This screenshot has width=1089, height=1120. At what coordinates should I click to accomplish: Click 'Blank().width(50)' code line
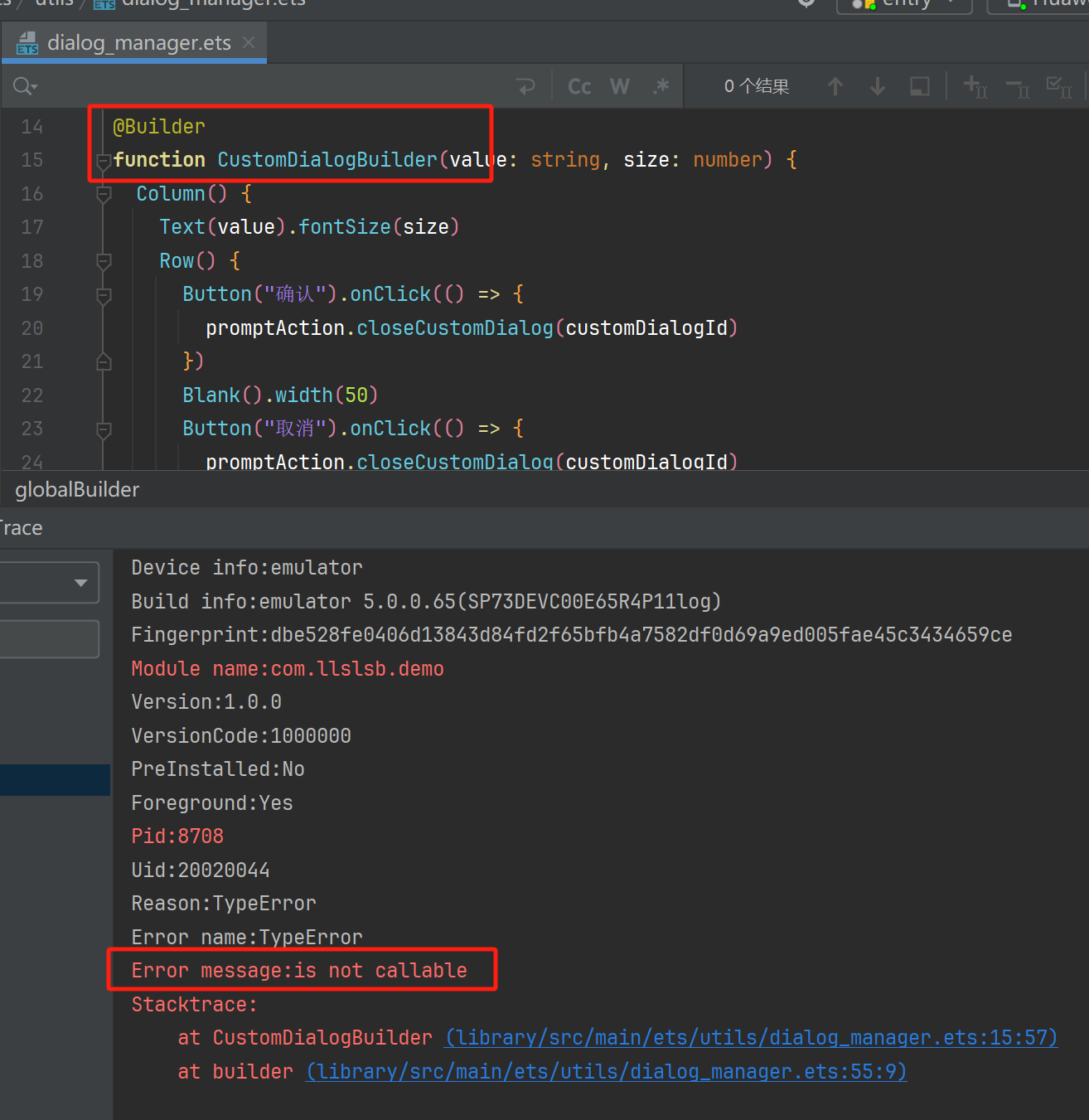coord(280,395)
